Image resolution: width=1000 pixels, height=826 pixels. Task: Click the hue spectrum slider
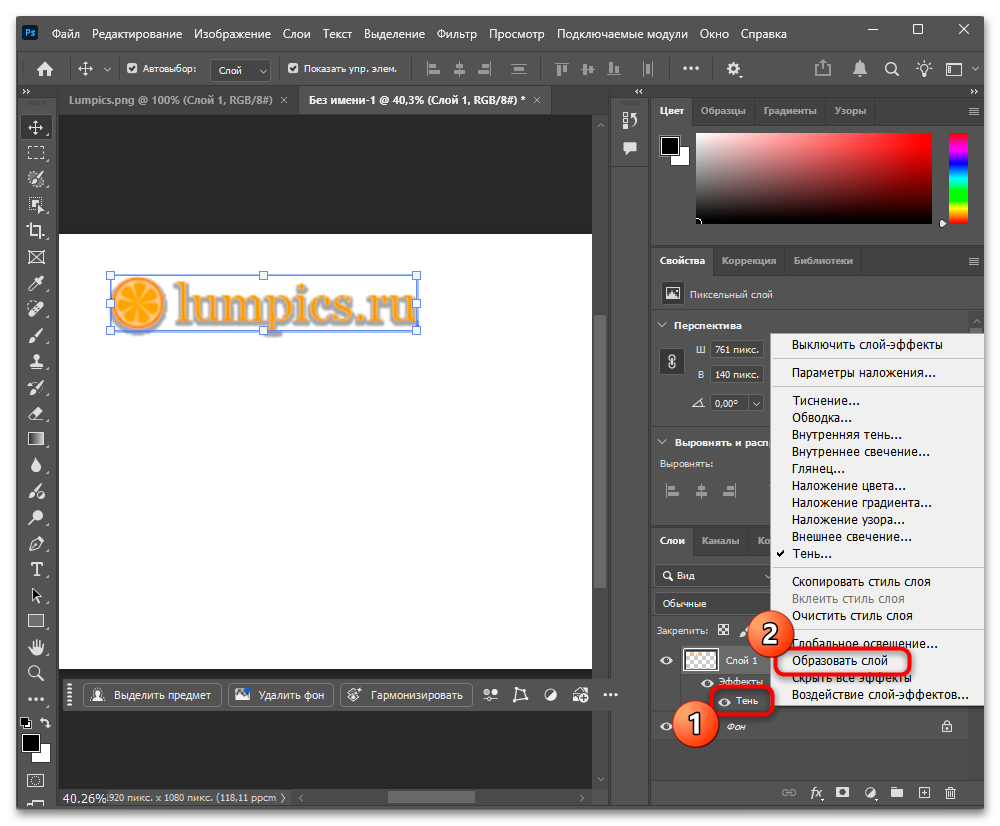pos(958,179)
